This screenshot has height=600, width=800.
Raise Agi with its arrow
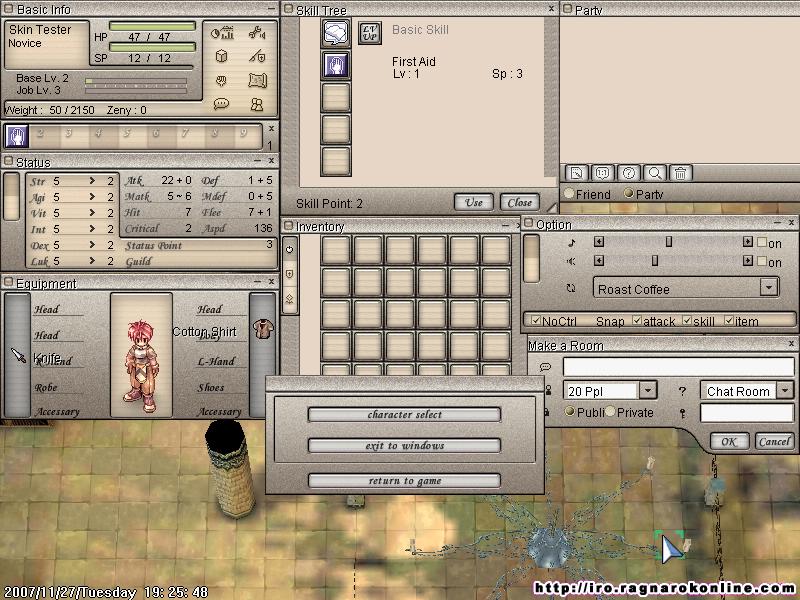[x=92, y=196]
